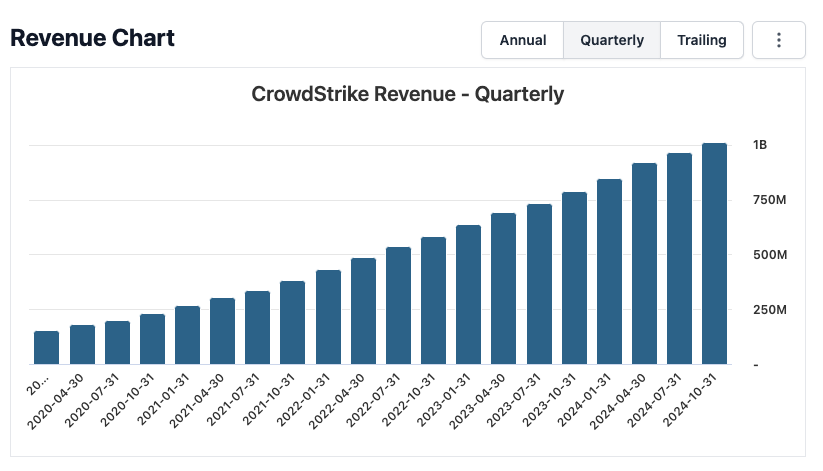Click the bar for 2020-04-30
This screenshot has height=471, width=823.
pyautogui.click(x=82, y=344)
